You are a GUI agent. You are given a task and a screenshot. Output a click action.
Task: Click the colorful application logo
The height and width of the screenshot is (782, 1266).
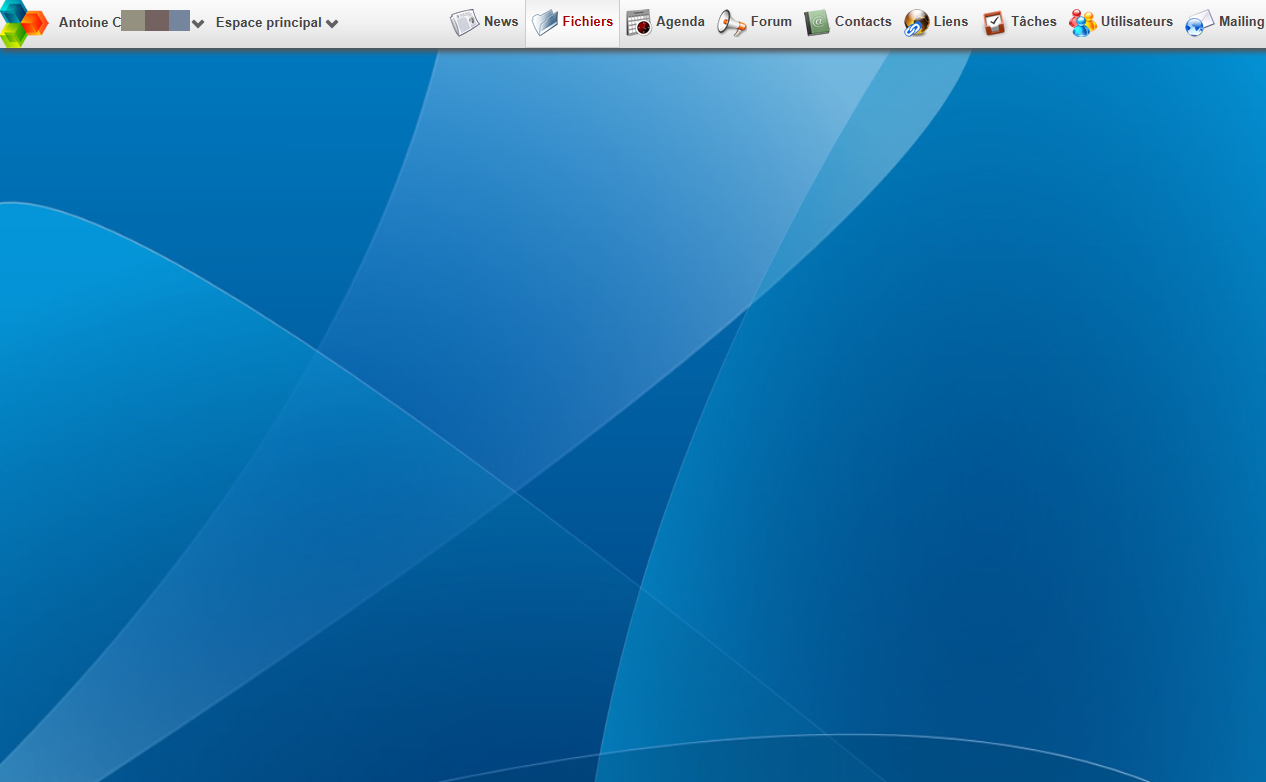tap(22, 21)
